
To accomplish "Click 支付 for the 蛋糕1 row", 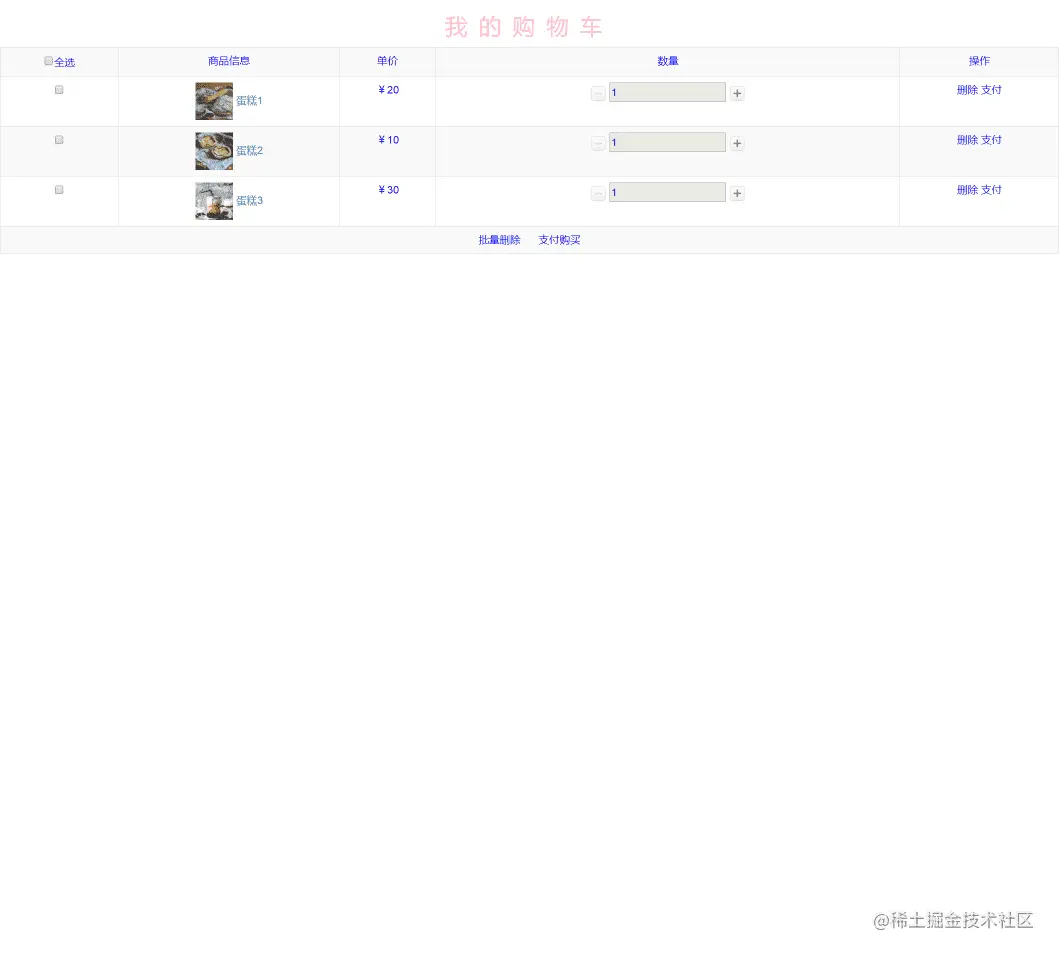I will 991,90.
